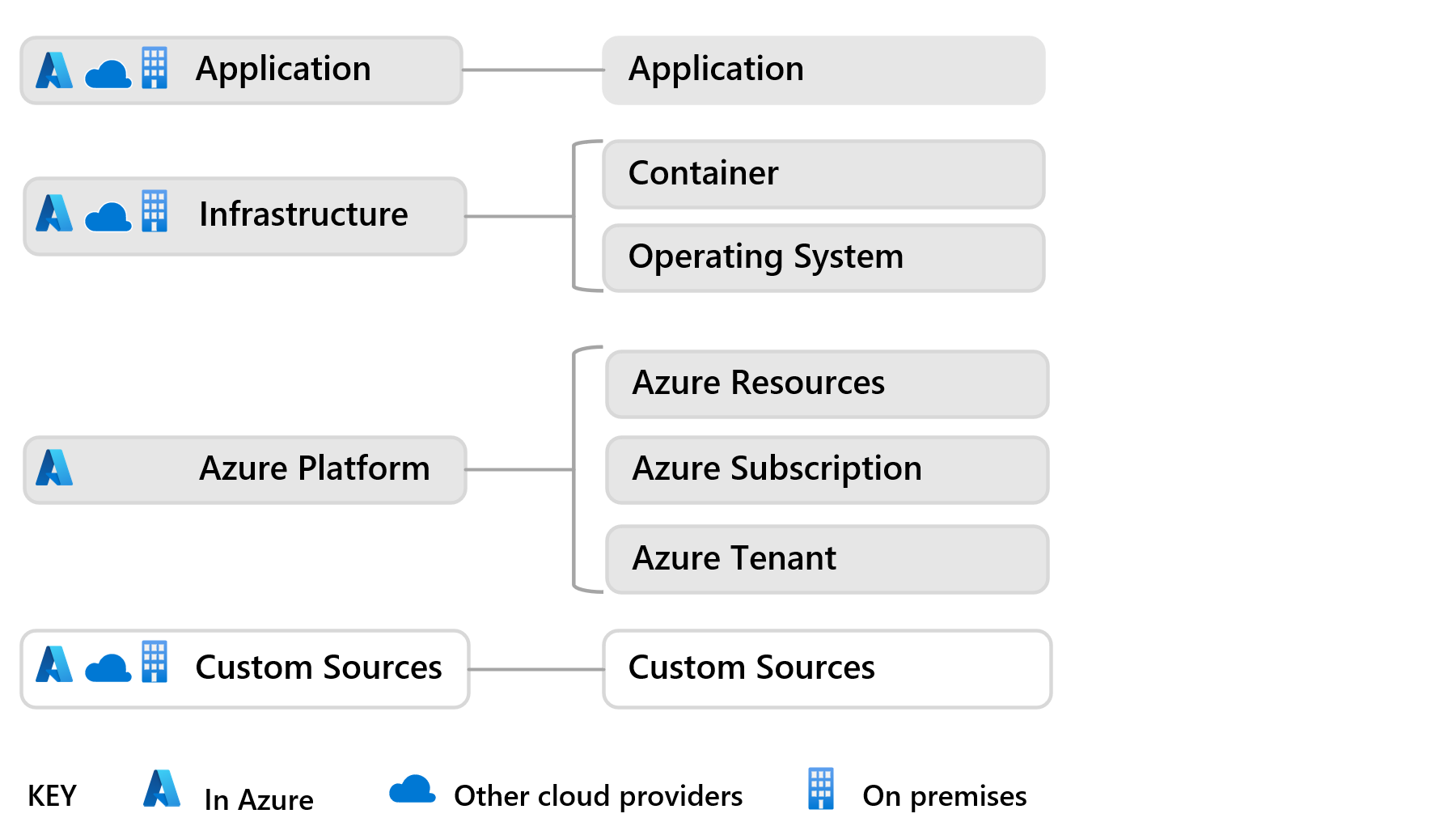Screen dimensions: 1456x839
Task: Click the 'On premises' legend text
Action: (945, 797)
